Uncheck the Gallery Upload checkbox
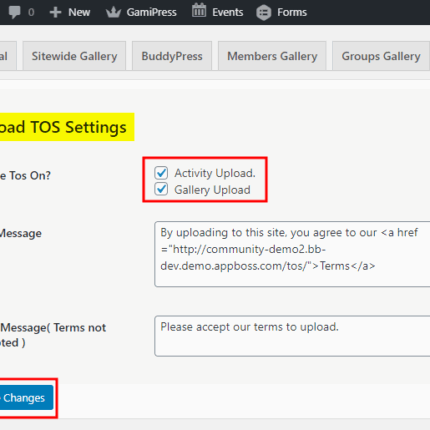 coord(161,189)
